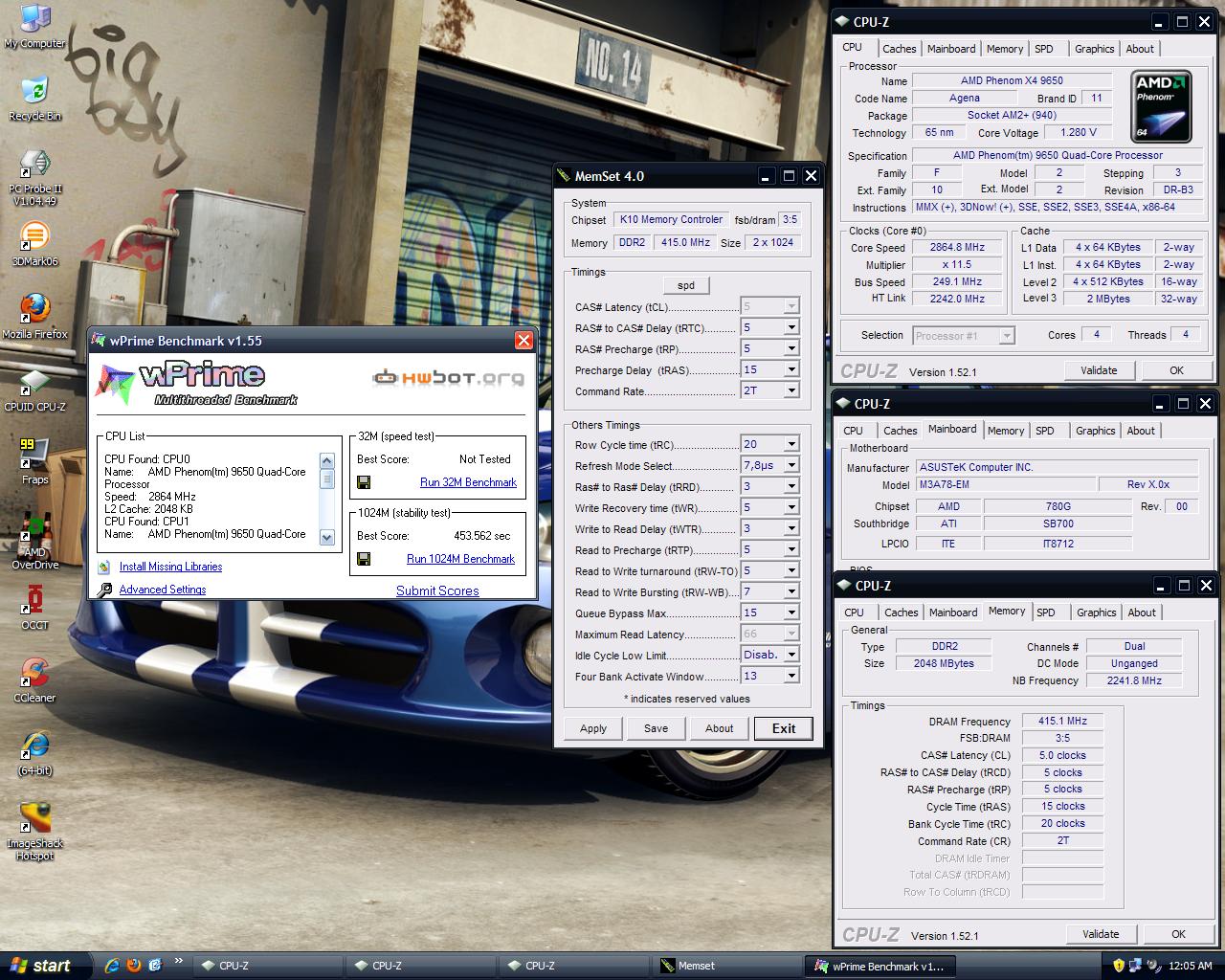Click Apply in MemSet
The height and width of the screenshot is (980, 1225).
tap(593, 728)
